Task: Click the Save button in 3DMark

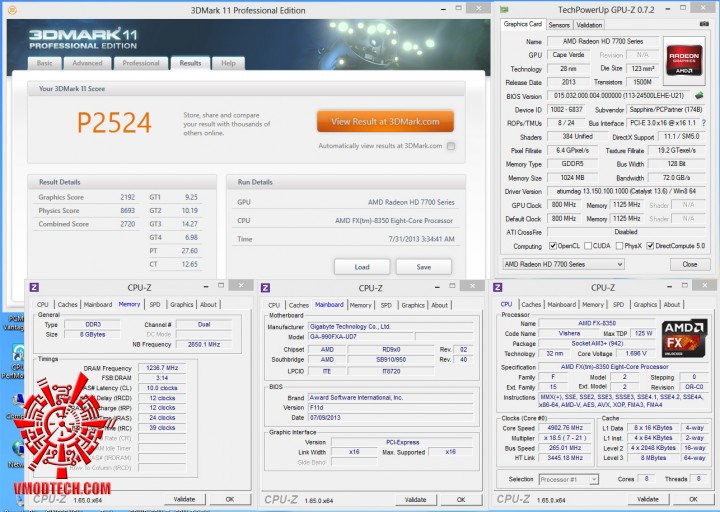Action: click(x=423, y=267)
